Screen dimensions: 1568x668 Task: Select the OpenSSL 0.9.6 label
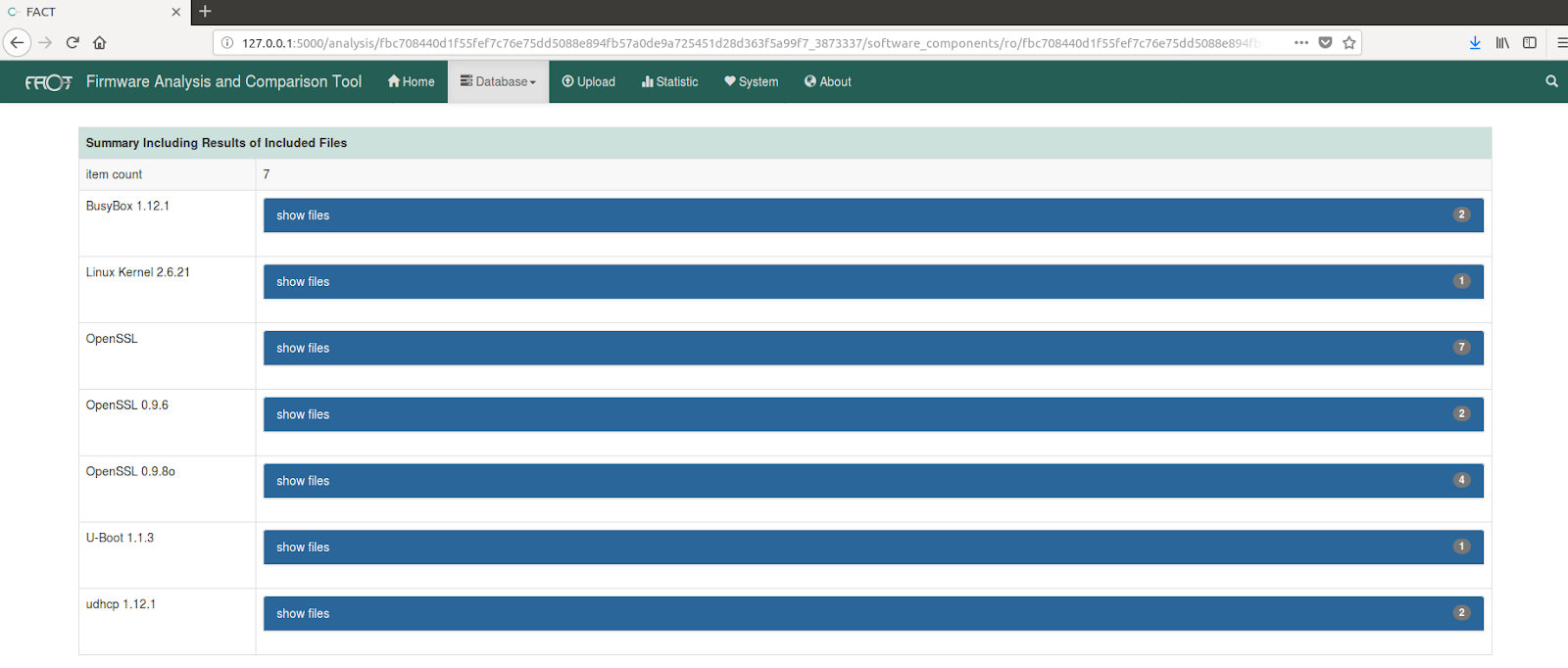[x=127, y=405]
